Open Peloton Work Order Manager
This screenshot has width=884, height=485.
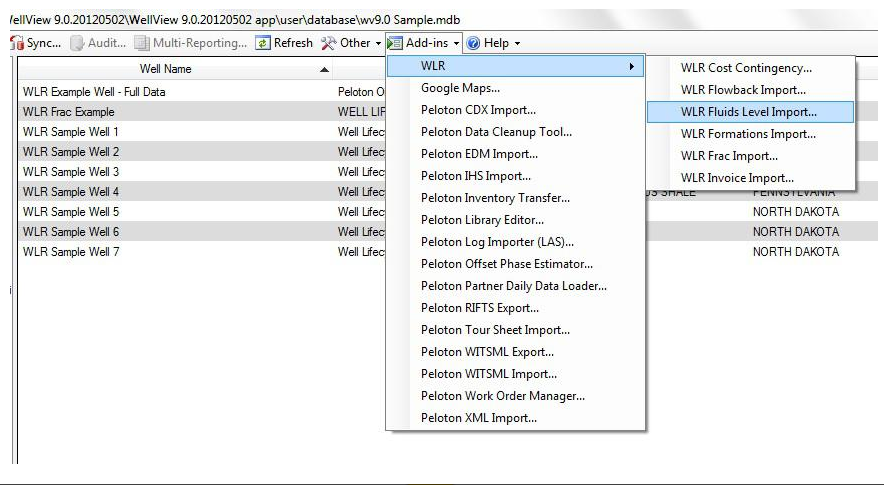[515, 396]
